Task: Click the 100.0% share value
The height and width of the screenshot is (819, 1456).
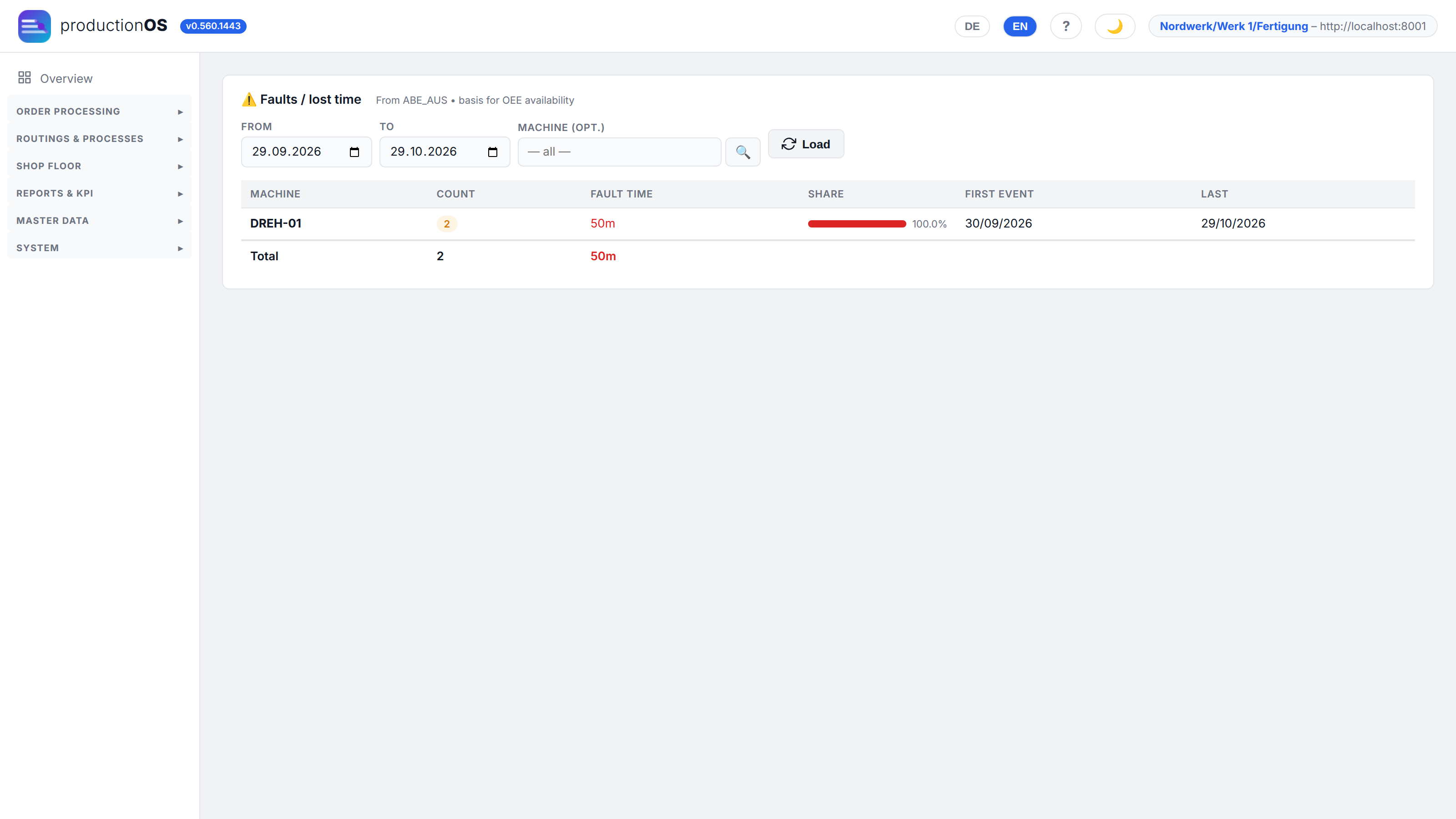Action: 929,224
